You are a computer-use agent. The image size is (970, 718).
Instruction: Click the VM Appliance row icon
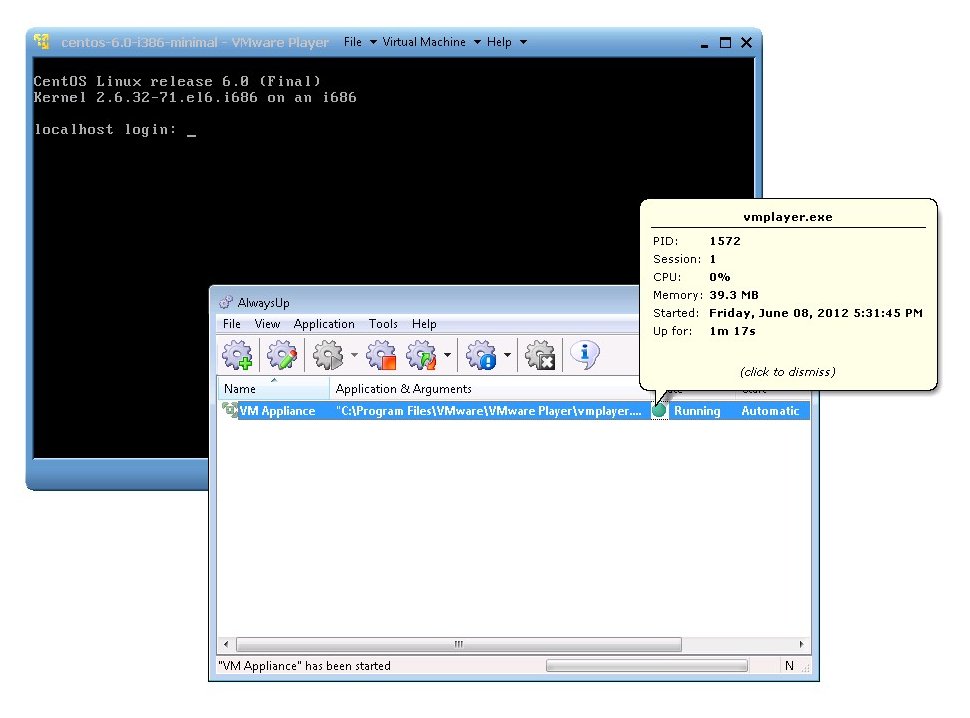[230, 410]
